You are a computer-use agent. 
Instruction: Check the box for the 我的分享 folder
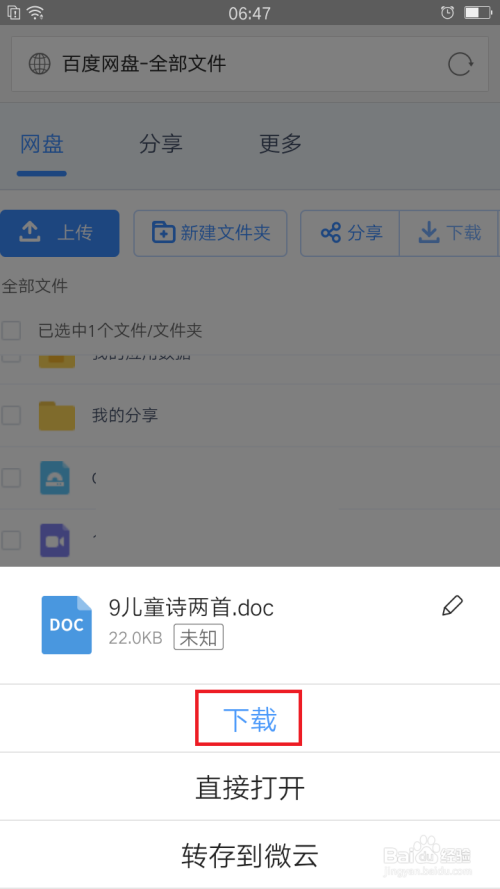[x=11, y=416]
